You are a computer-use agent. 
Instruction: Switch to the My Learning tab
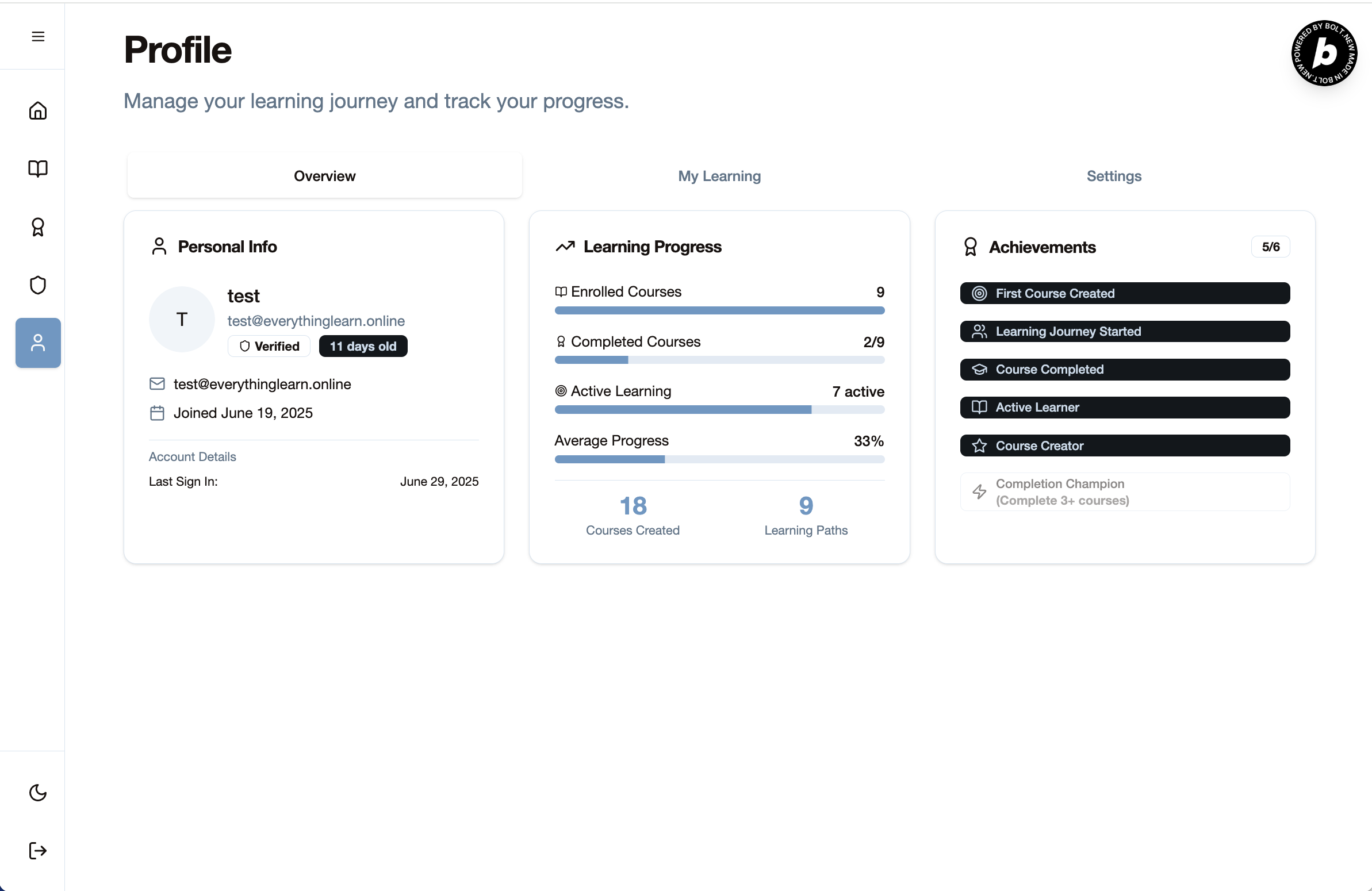point(719,176)
